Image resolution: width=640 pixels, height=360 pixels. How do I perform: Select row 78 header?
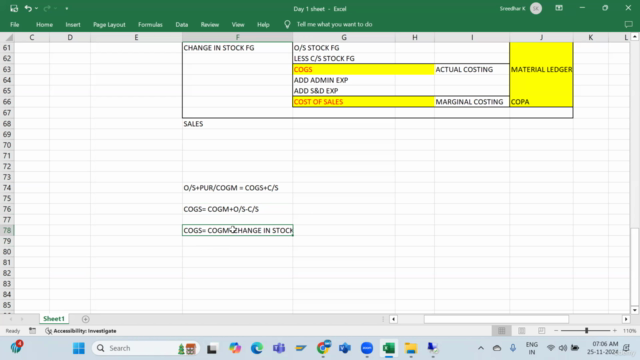(7, 231)
